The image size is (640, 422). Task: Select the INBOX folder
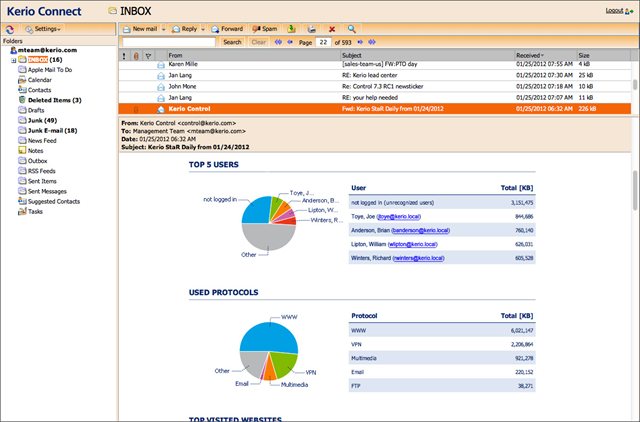38,60
